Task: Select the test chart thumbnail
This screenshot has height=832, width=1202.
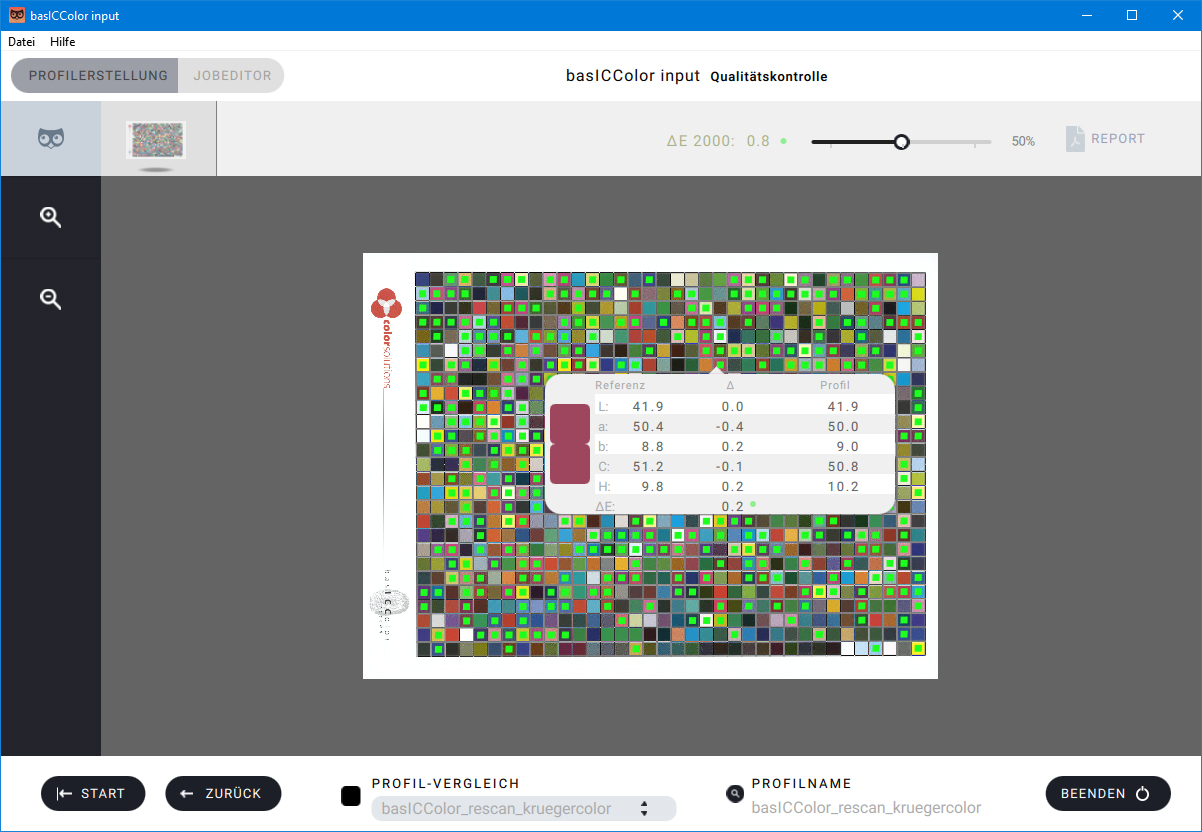Action: coord(157,140)
